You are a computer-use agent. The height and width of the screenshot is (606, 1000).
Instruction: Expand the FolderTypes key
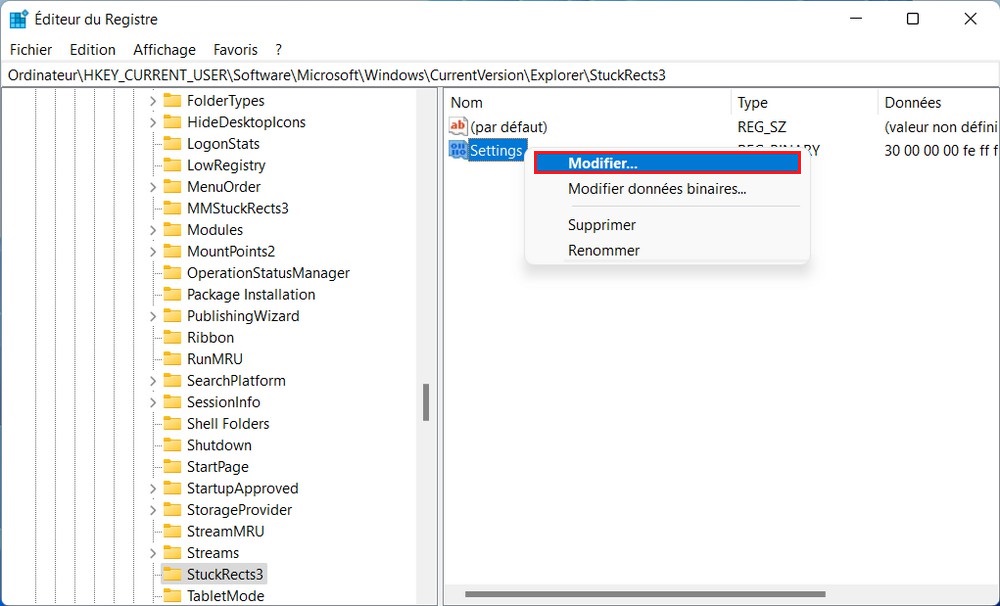(152, 101)
